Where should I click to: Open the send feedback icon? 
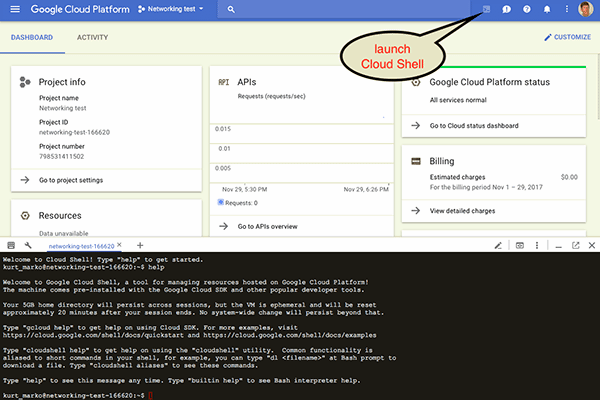[x=506, y=9]
